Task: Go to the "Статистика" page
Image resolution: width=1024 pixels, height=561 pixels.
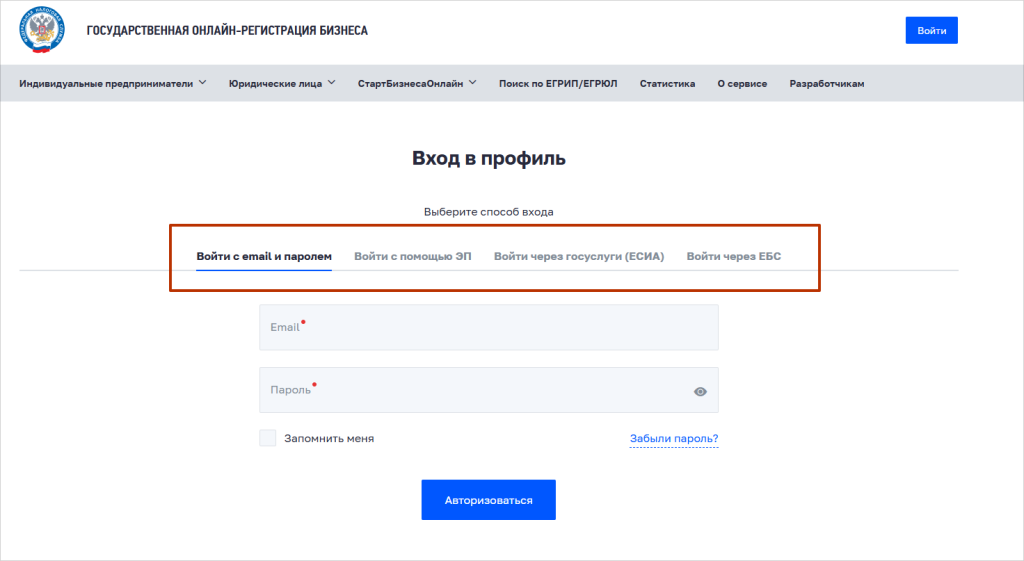Action: click(667, 83)
